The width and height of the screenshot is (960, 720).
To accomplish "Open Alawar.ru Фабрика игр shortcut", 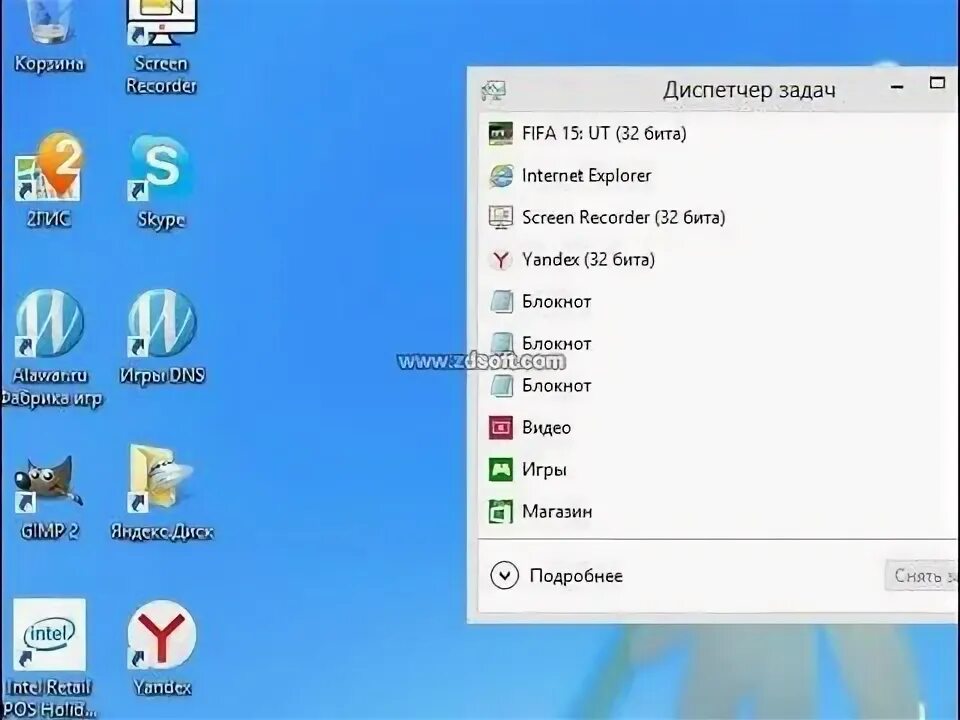I will point(50,348).
